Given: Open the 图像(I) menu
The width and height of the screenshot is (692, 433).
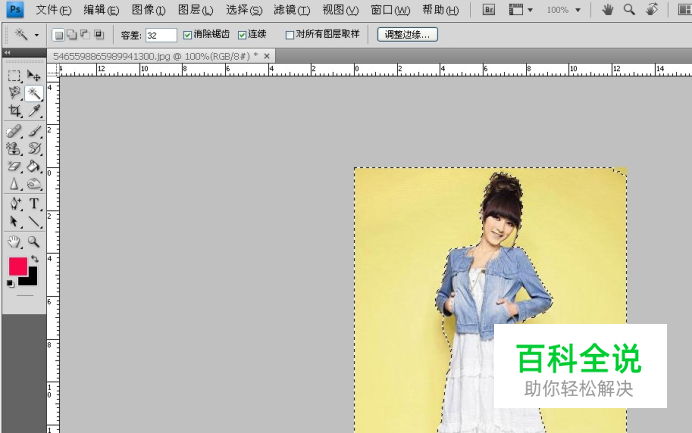Looking at the screenshot, I should [x=148, y=10].
